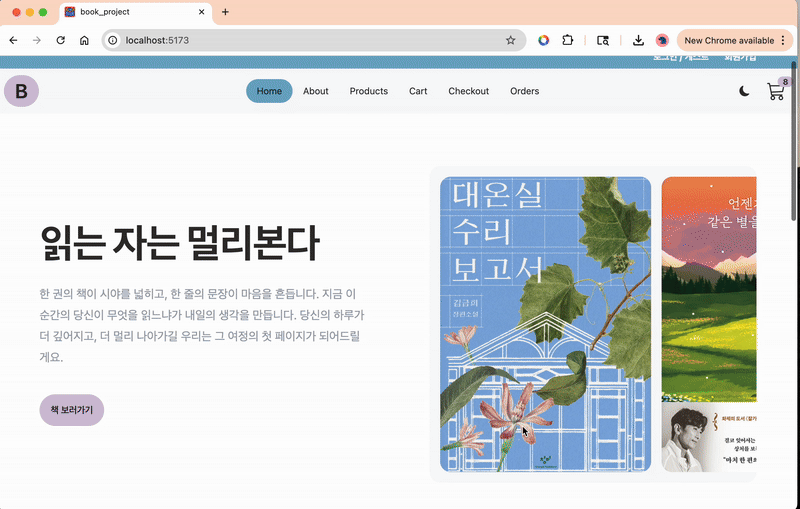This screenshot has width=800, height=509.
Task: Click the browser home icon
Action: [84, 40]
